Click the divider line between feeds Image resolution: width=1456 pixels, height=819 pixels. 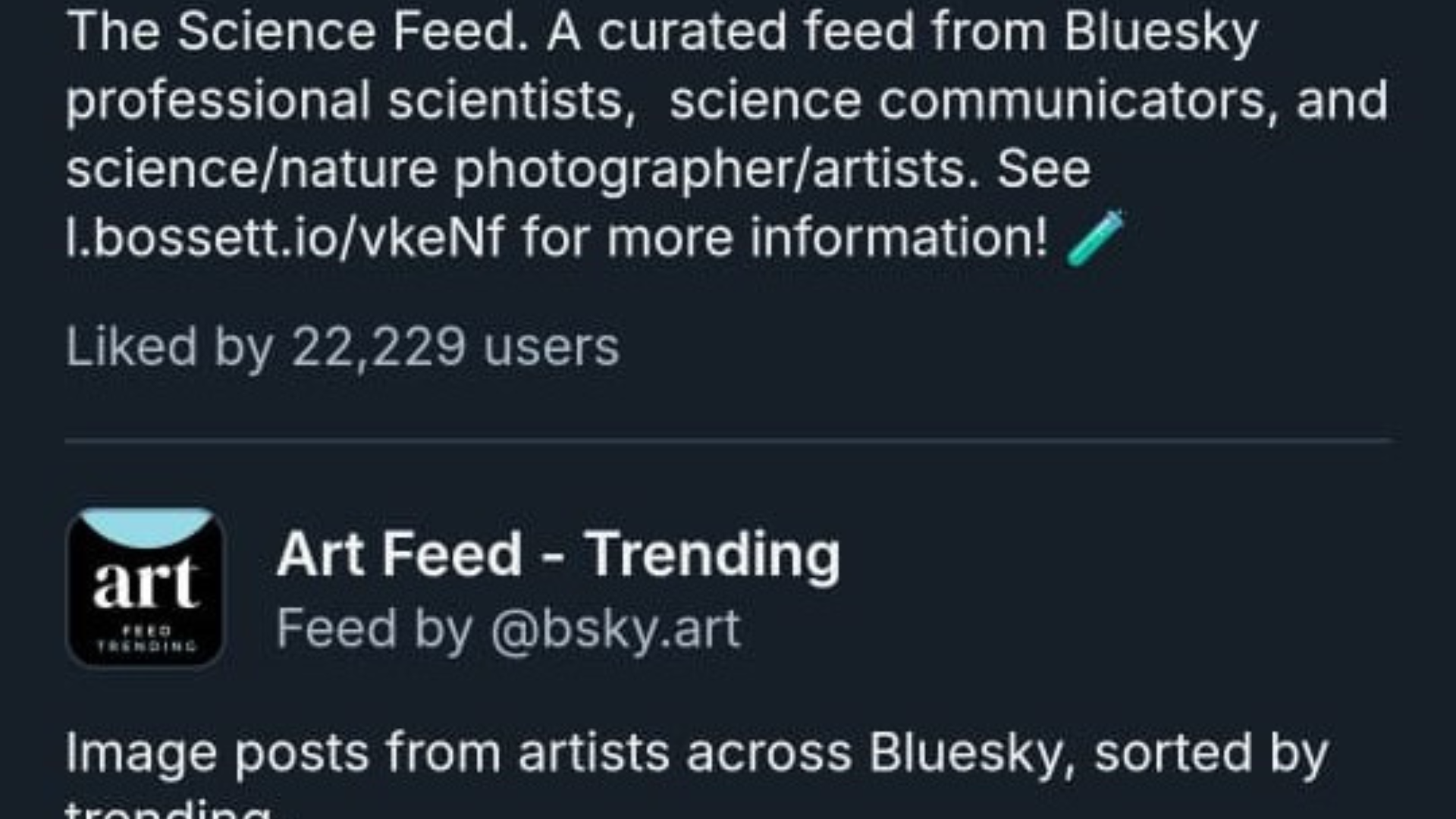[728, 439]
